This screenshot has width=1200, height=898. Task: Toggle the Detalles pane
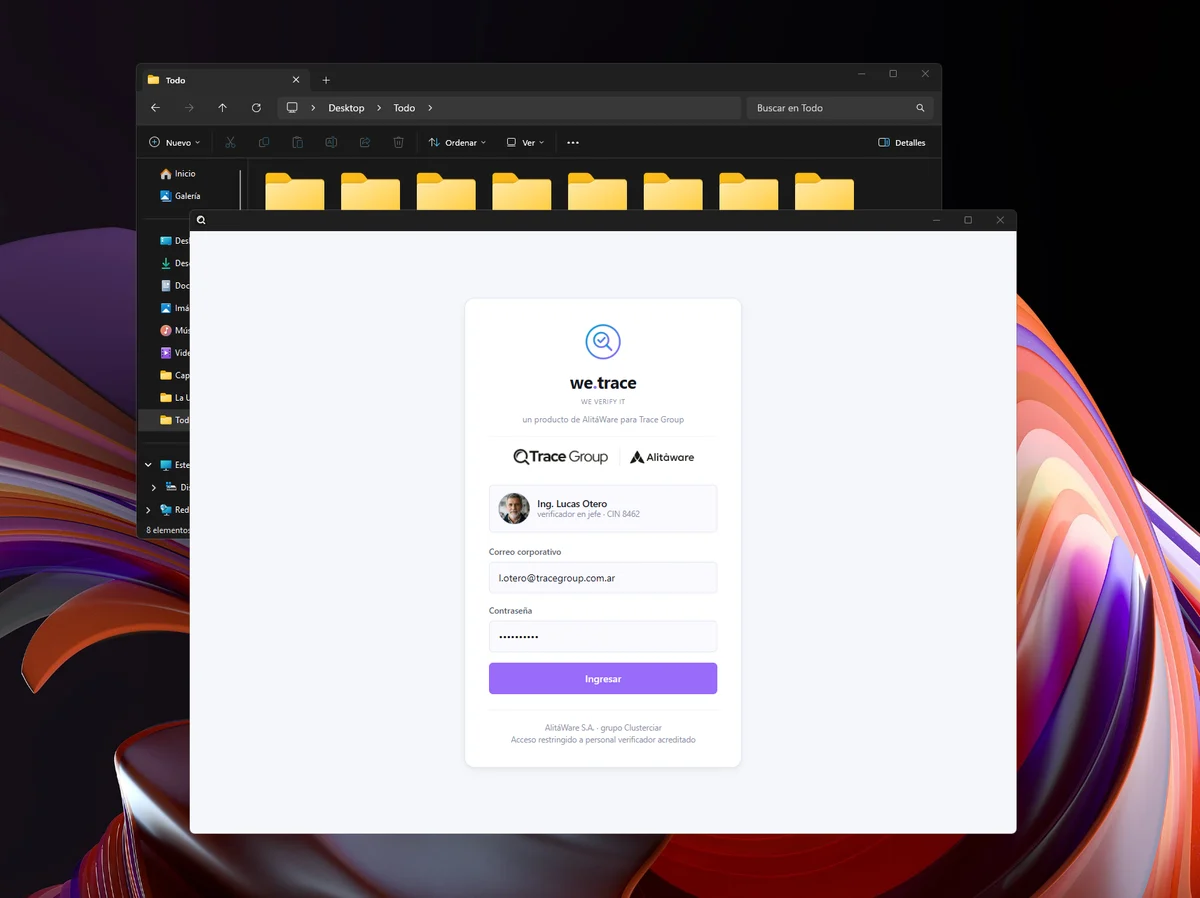click(x=902, y=143)
